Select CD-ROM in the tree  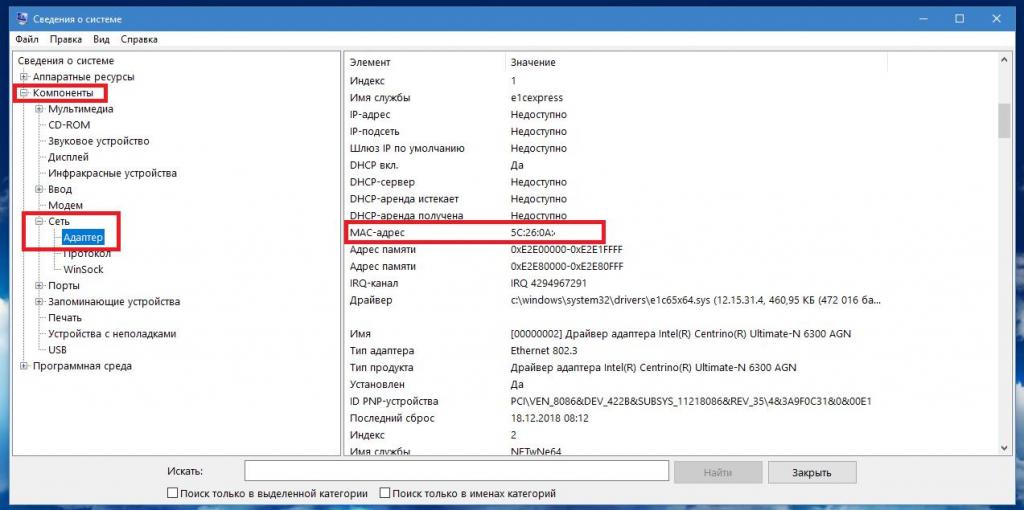(x=69, y=125)
